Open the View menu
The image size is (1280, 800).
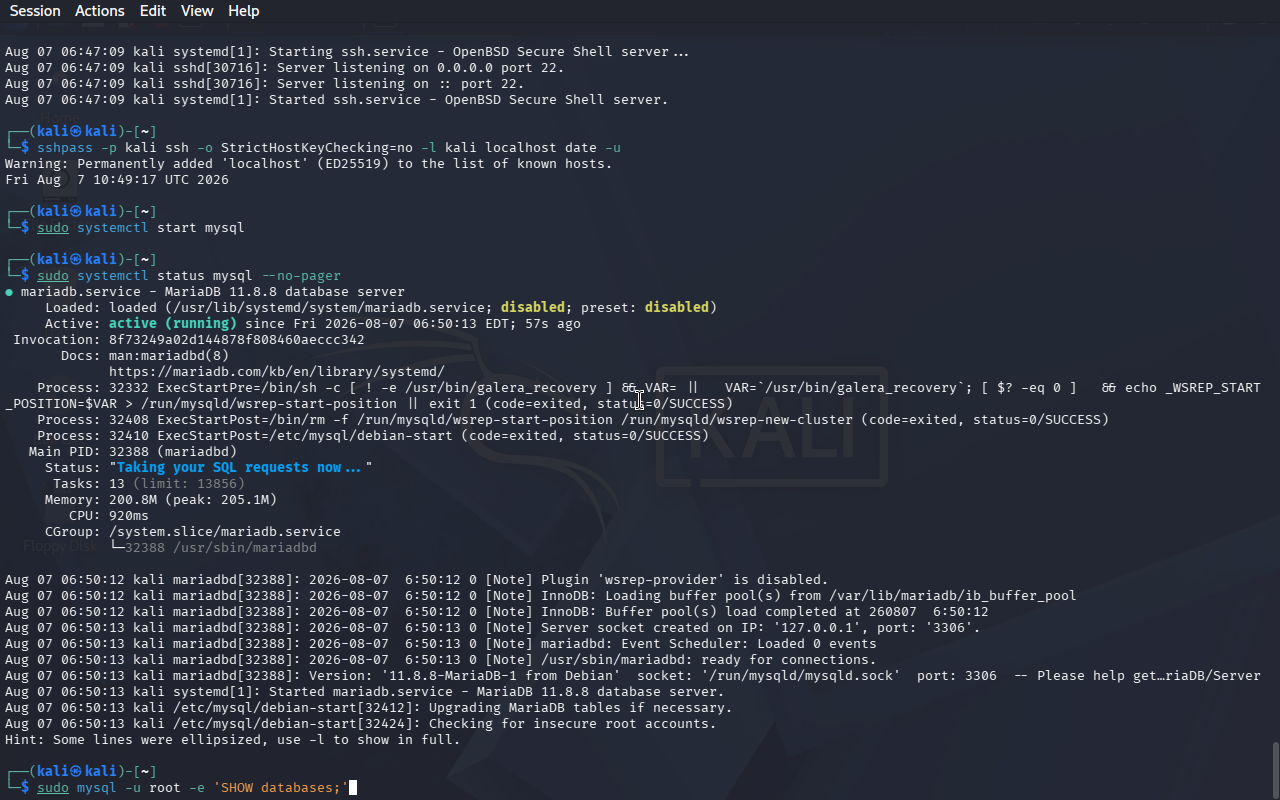pyautogui.click(x=197, y=11)
